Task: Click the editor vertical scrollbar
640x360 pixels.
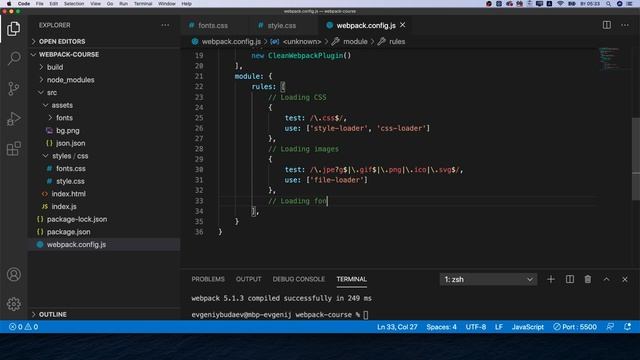Action: [x=636, y=158]
